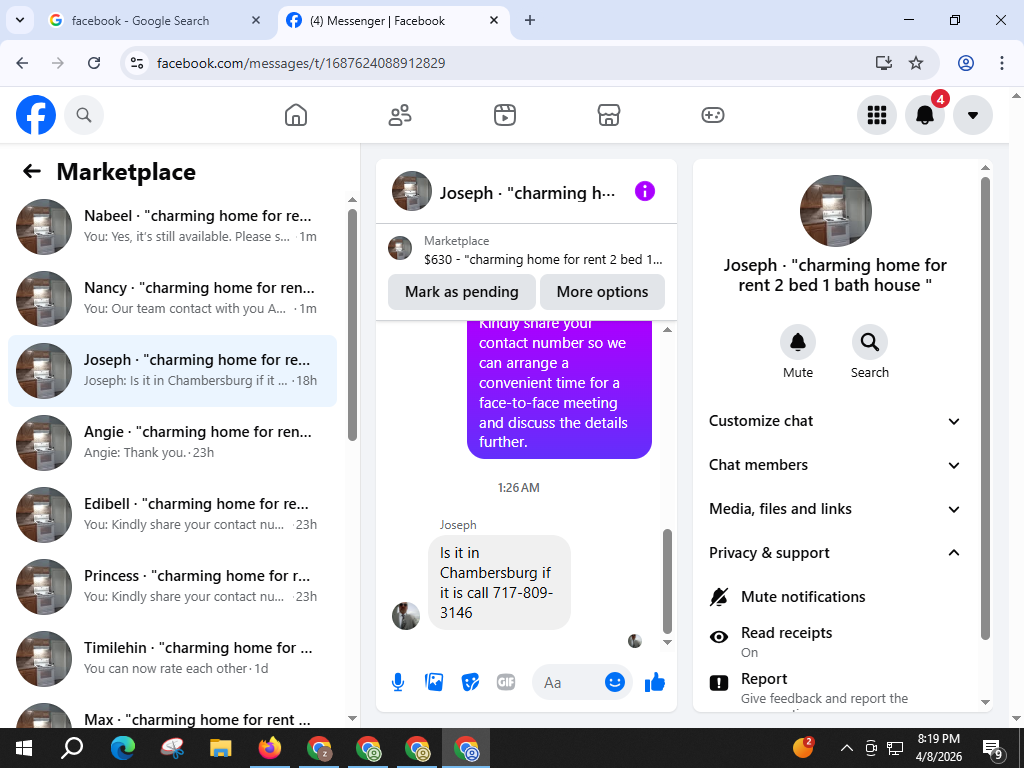
Task: Open the Chrome three-dot menu
Action: click(1001, 63)
